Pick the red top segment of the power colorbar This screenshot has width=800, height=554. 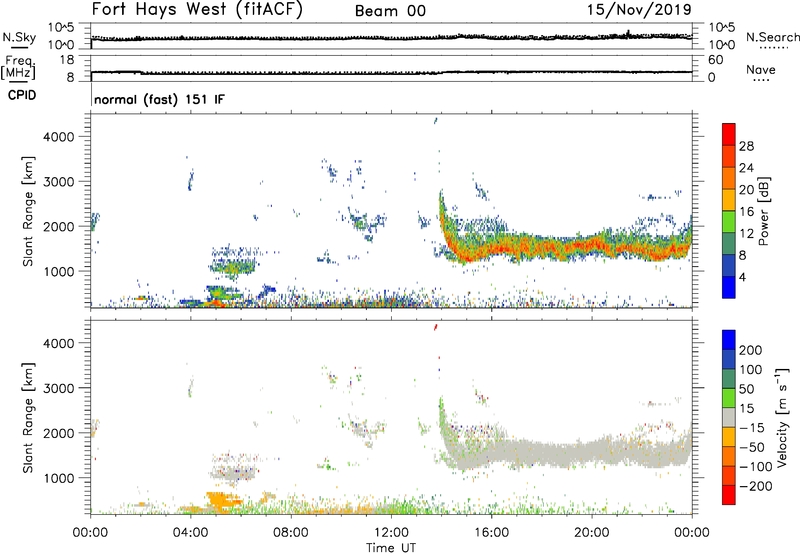coord(729,135)
